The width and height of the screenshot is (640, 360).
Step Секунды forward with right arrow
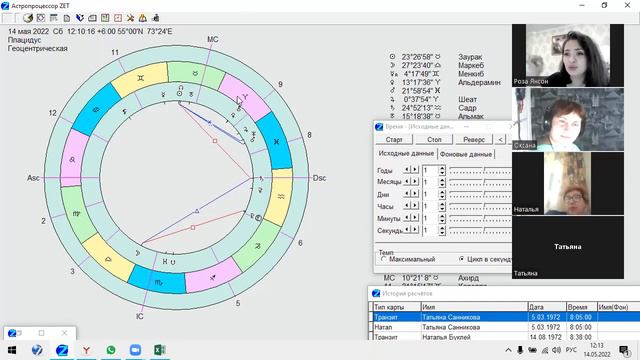coord(415,229)
